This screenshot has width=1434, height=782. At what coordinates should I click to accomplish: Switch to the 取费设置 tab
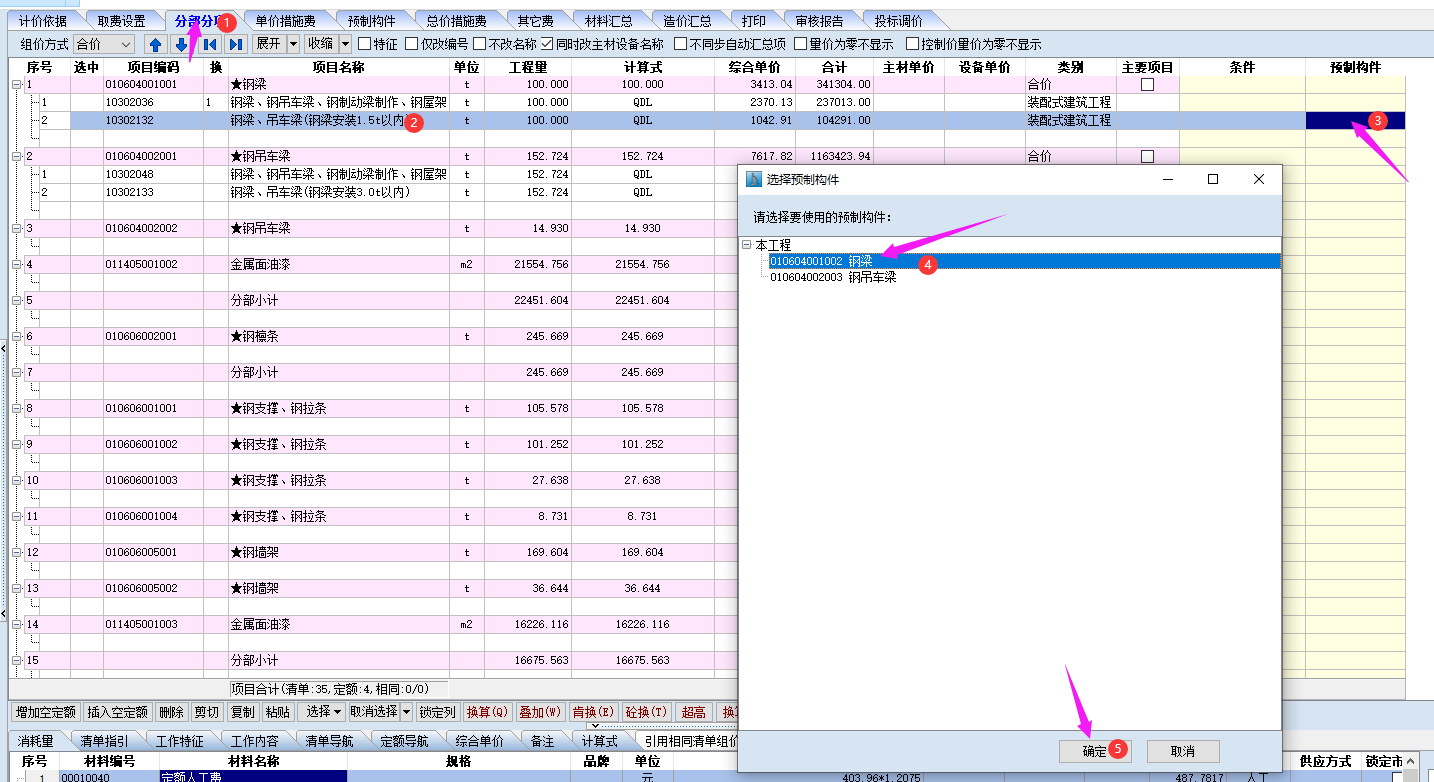(121, 20)
